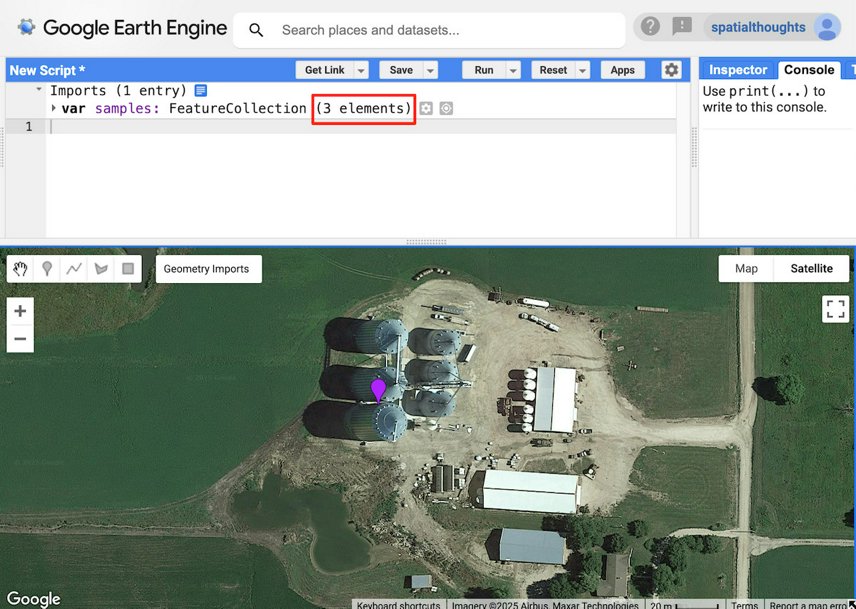Select the point drawing tool
The width and height of the screenshot is (856, 609).
coord(47,268)
